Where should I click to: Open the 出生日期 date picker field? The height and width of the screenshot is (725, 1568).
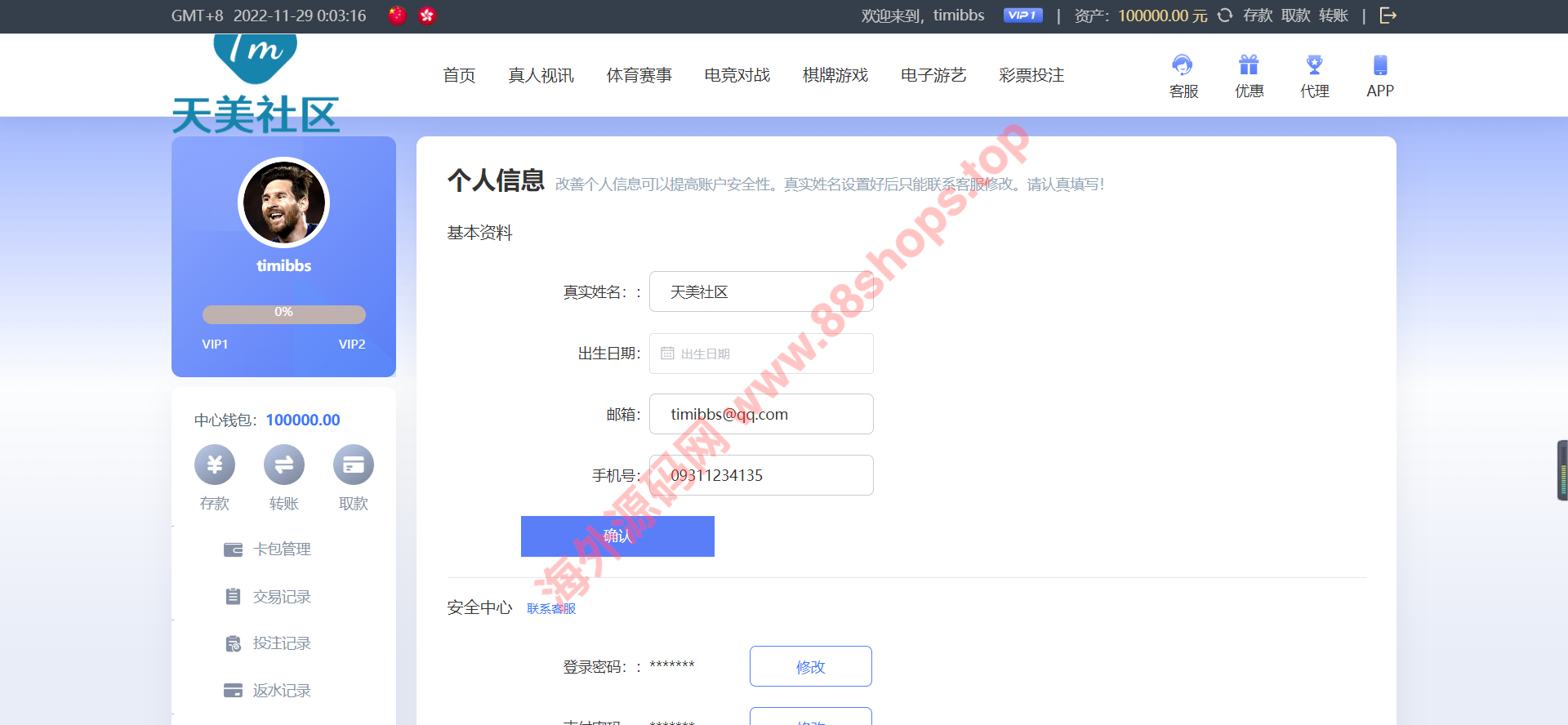tap(761, 354)
